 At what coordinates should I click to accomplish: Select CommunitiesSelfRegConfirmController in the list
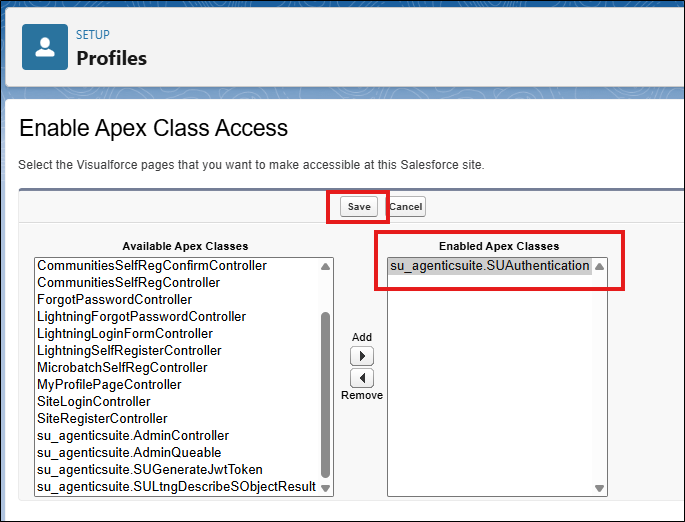point(152,266)
